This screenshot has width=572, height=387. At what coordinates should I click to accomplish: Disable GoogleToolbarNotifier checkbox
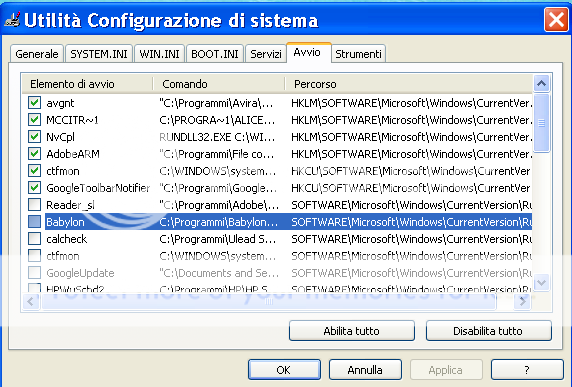pos(34,188)
